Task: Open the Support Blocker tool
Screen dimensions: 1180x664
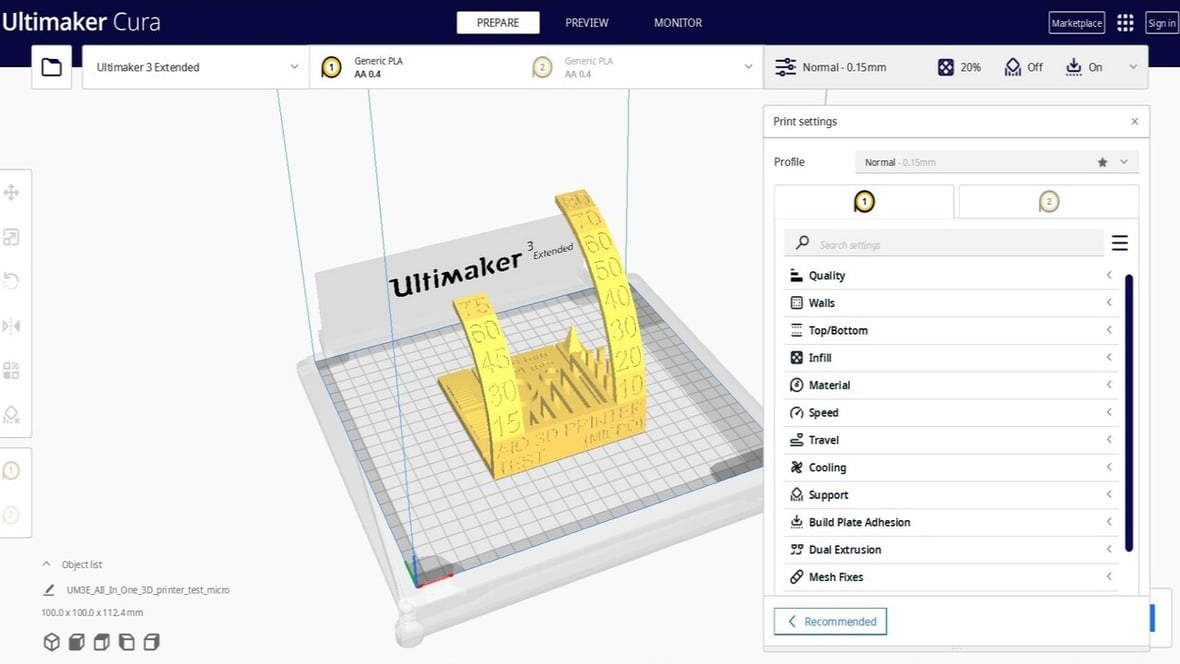Action: (12, 414)
